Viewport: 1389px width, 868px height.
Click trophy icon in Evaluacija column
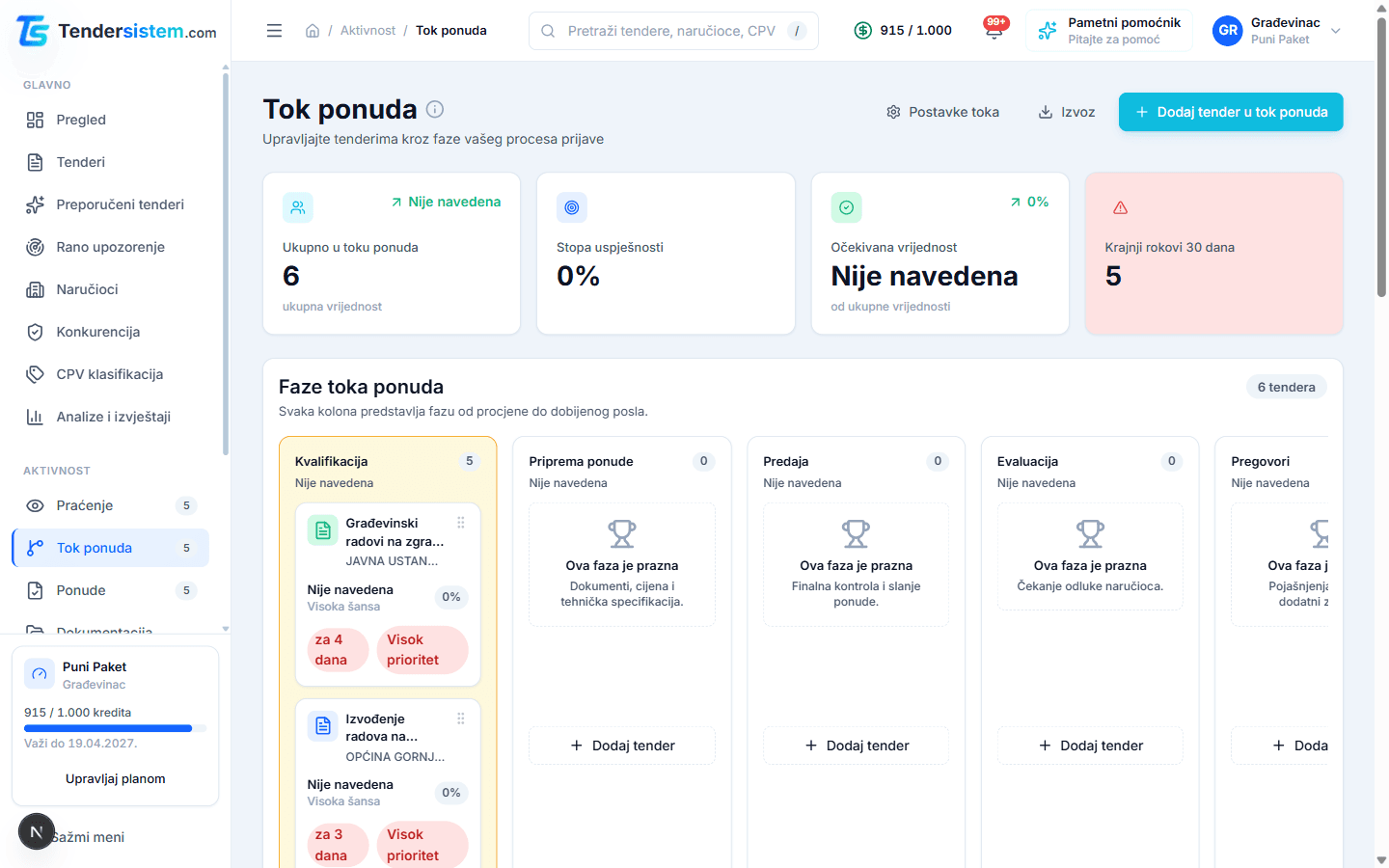pyautogui.click(x=1090, y=533)
